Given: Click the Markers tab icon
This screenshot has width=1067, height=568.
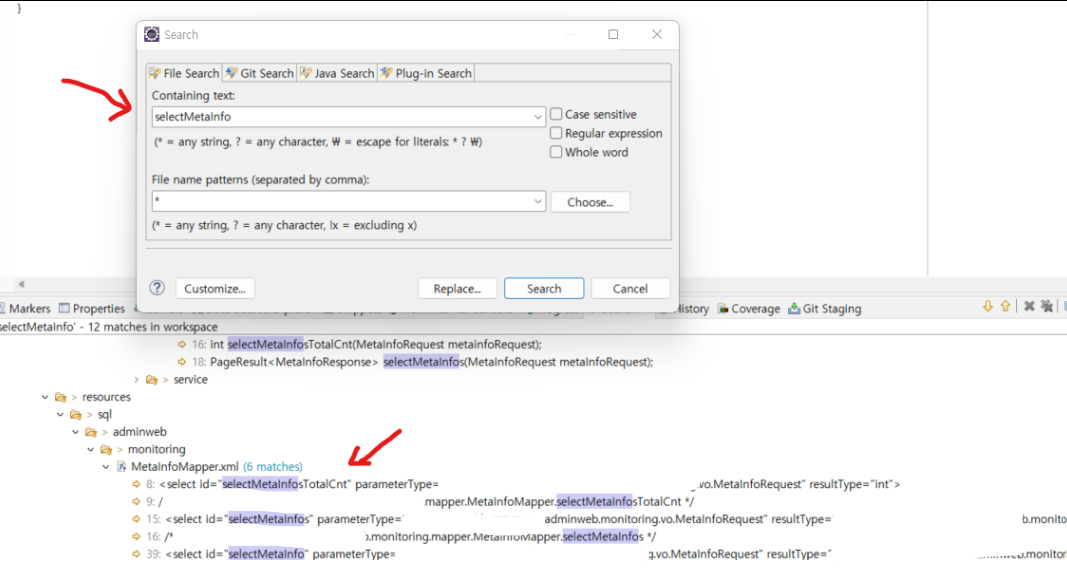Looking at the screenshot, I should (2, 308).
